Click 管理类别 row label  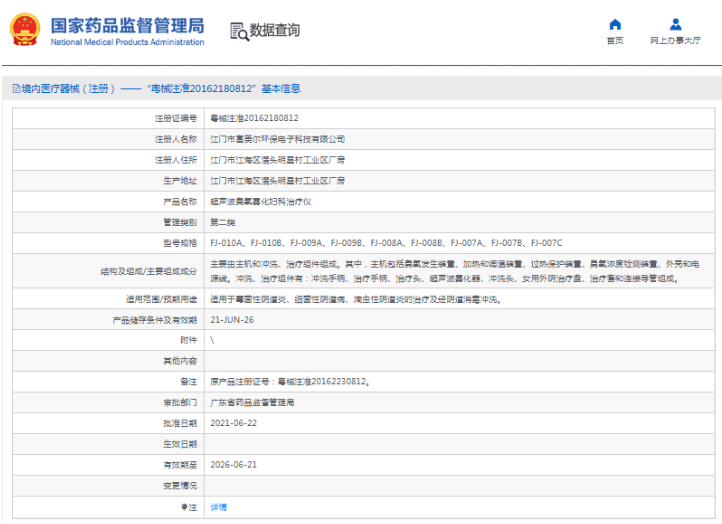tap(180, 222)
